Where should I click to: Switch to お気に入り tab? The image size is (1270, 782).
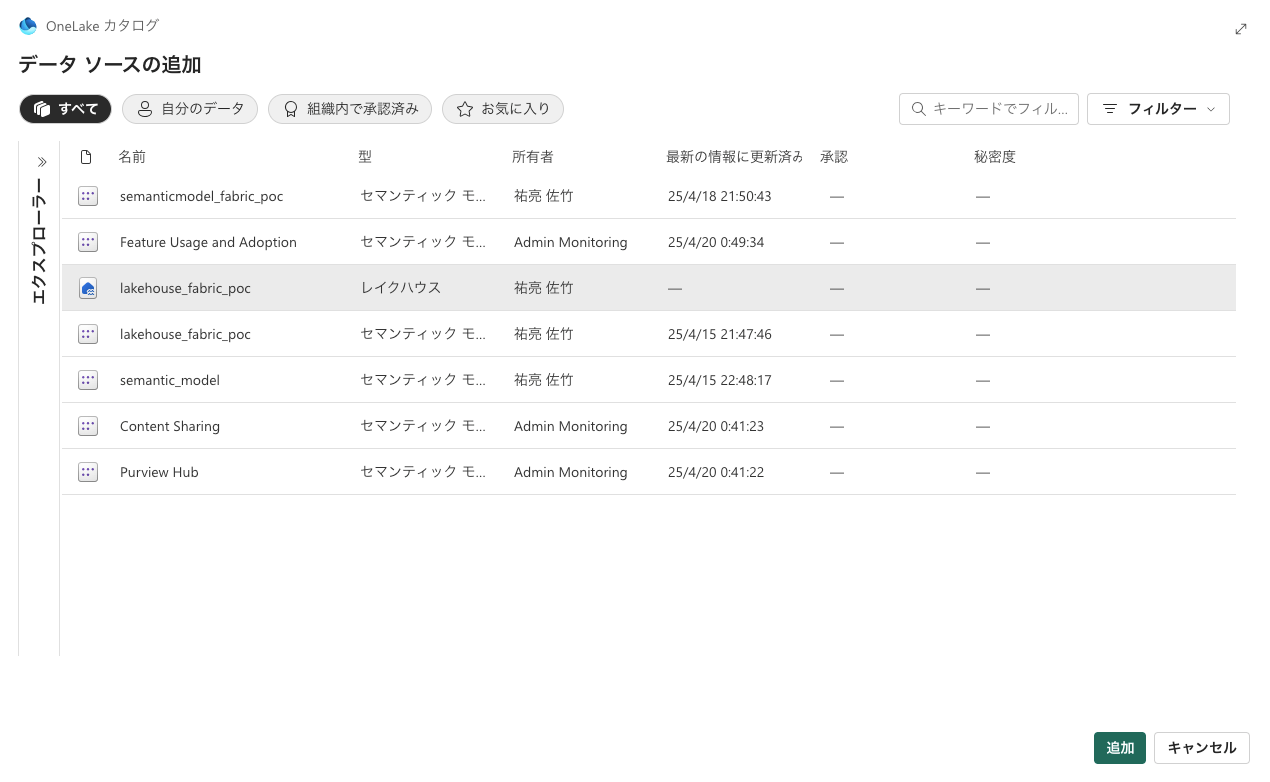tap(503, 109)
